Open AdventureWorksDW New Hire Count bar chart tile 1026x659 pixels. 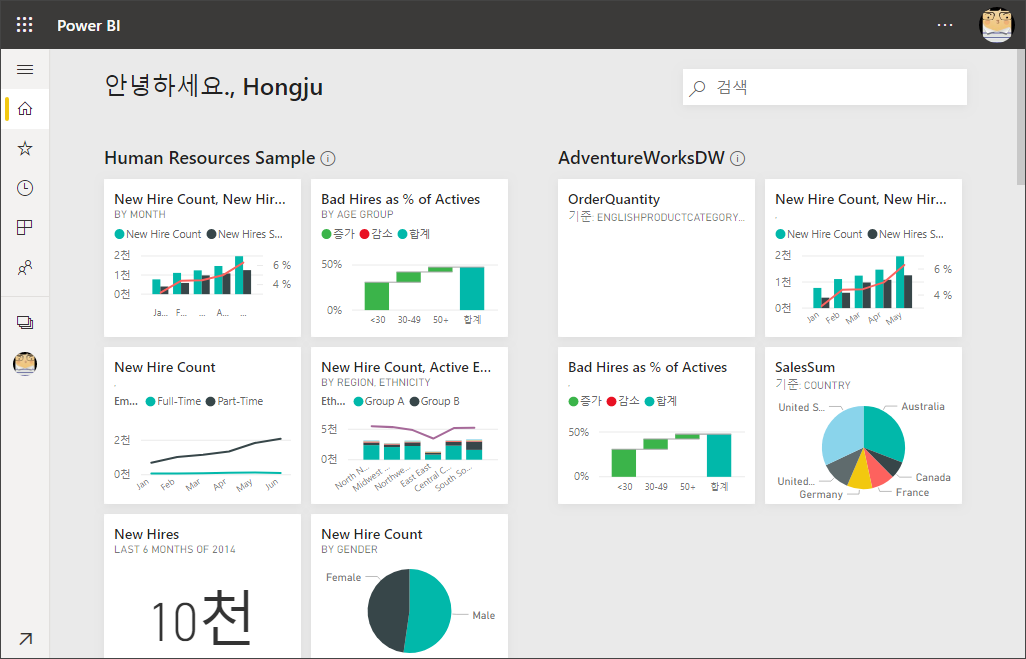[x=863, y=258]
